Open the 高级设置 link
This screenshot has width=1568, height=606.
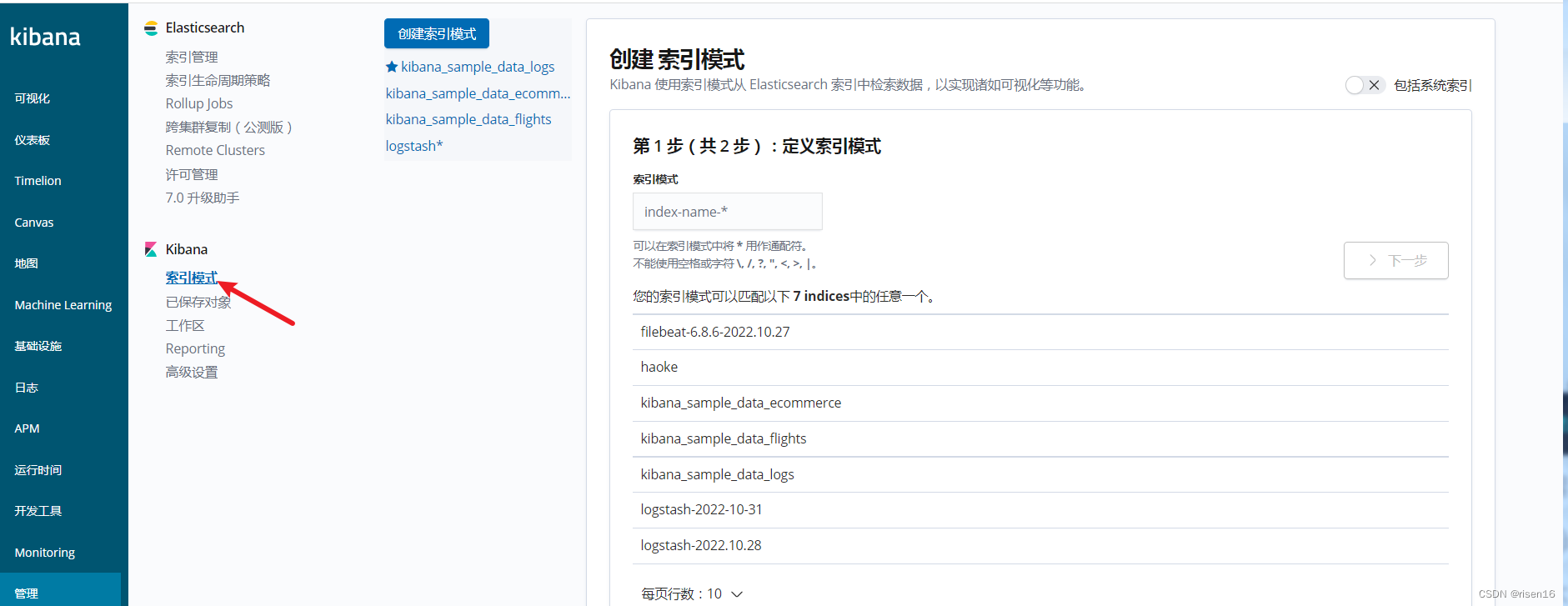(192, 372)
